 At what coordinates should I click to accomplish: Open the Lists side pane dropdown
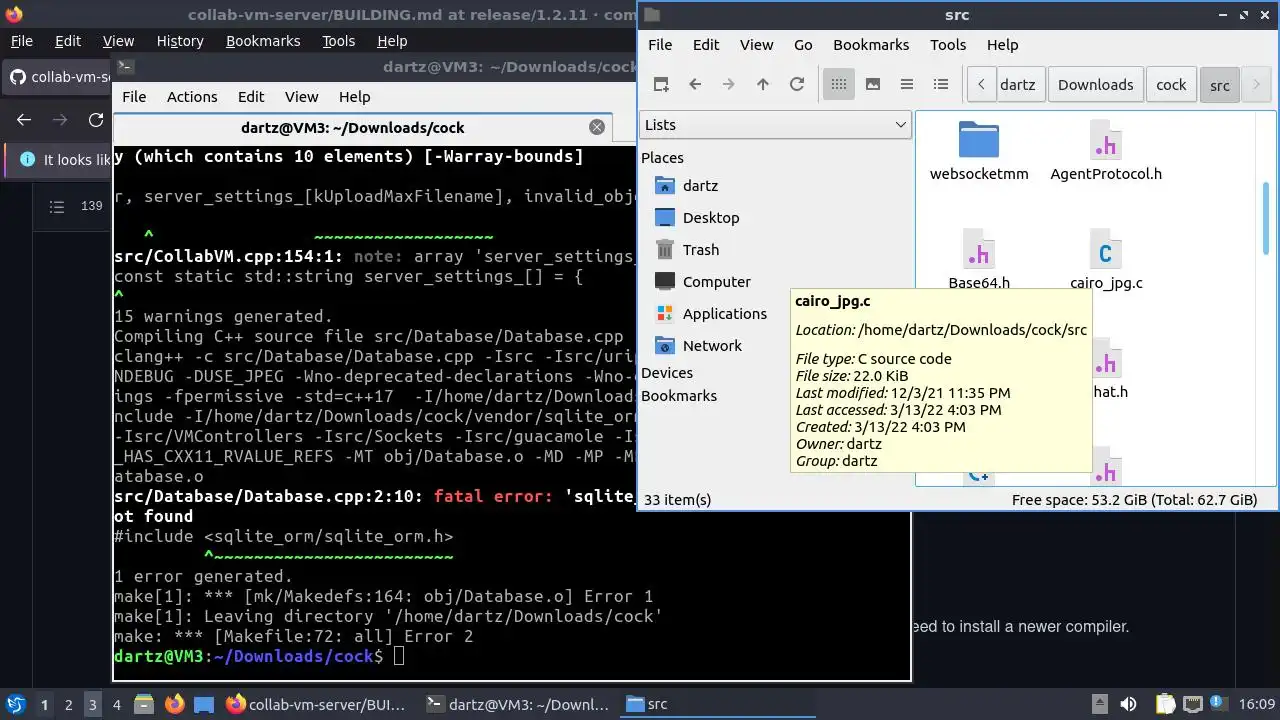775,124
